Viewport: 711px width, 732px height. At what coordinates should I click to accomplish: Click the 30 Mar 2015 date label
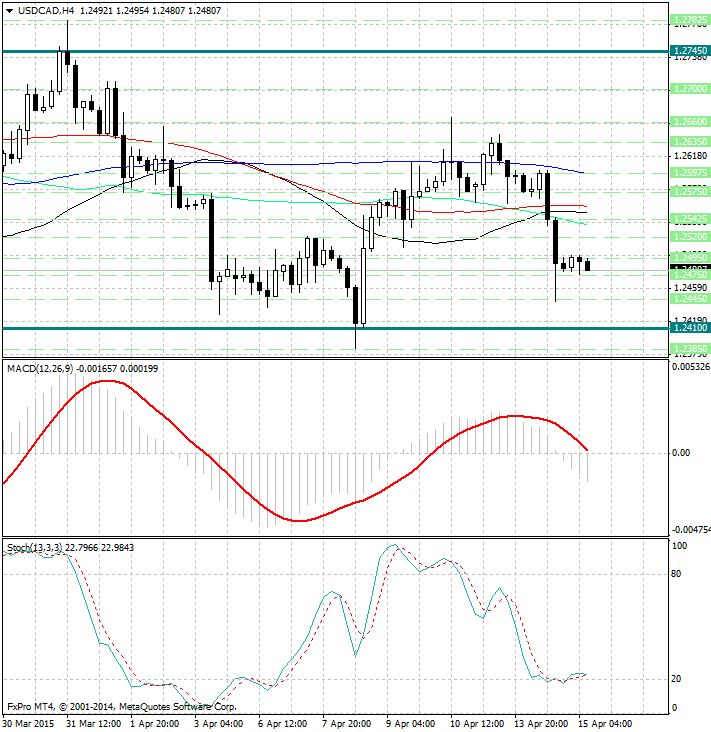click(x=29, y=722)
